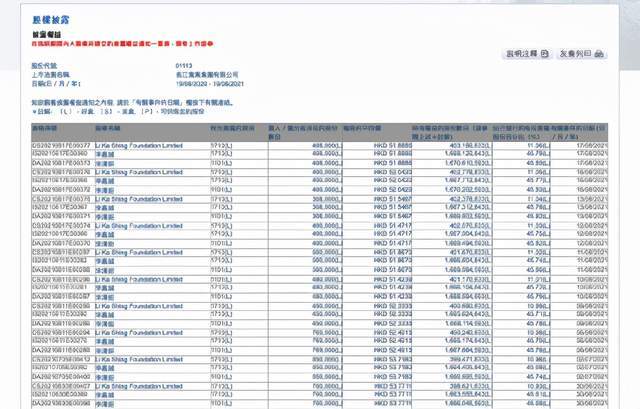Click the 1713(L) reason code in first row
Image resolution: width=640 pixels, height=409 pixels.
pos(223,145)
